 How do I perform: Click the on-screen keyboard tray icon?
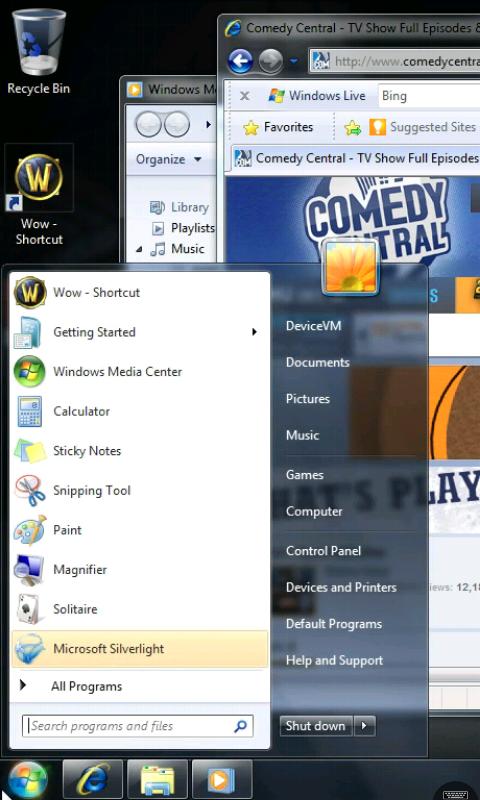coord(455,794)
